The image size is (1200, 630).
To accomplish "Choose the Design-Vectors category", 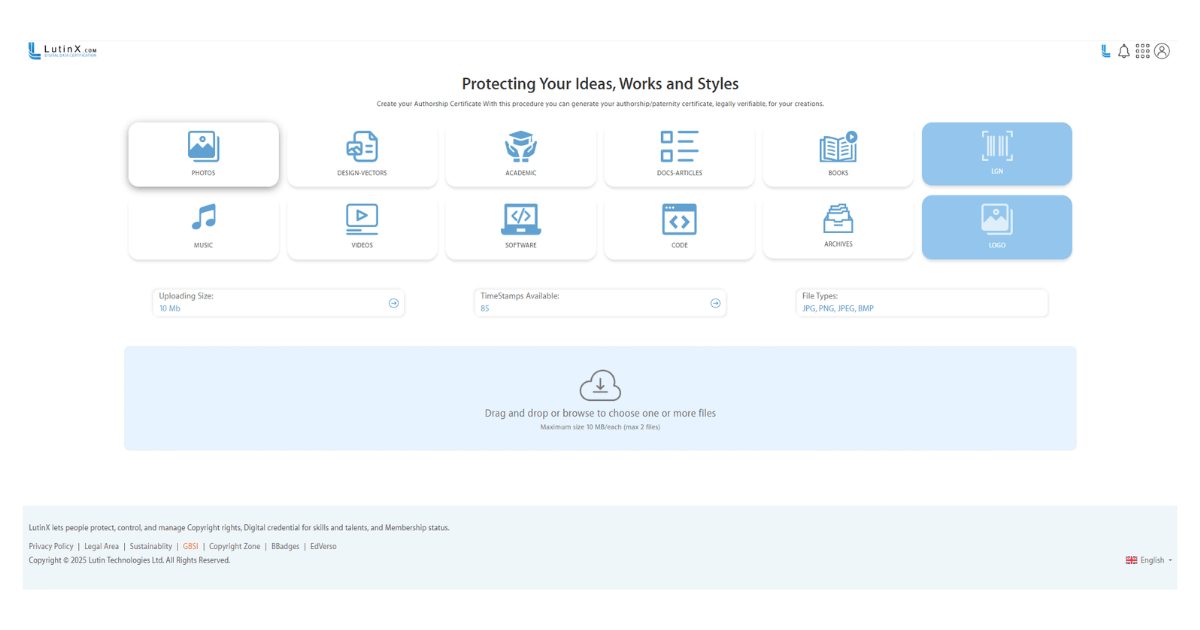I will (x=362, y=148).
